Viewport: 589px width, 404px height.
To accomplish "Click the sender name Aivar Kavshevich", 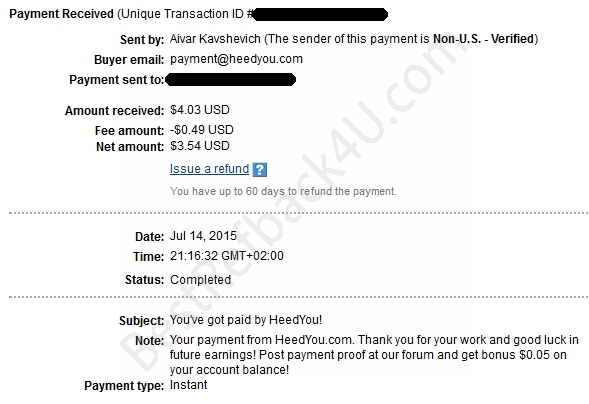I will point(215,39).
